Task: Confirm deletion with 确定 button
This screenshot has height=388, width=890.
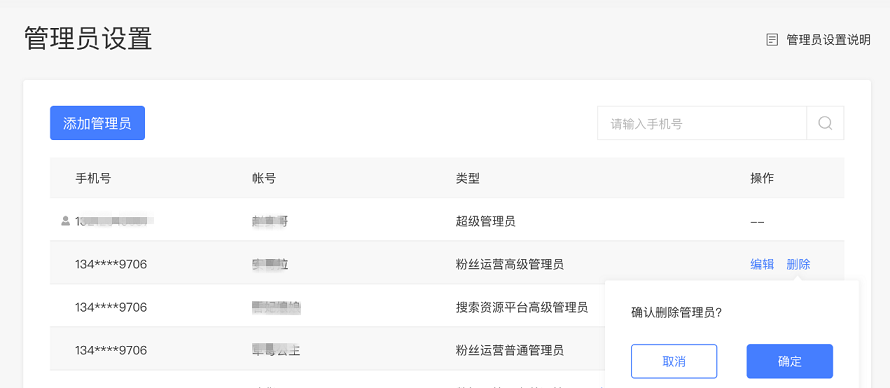Action: (790, 361)
